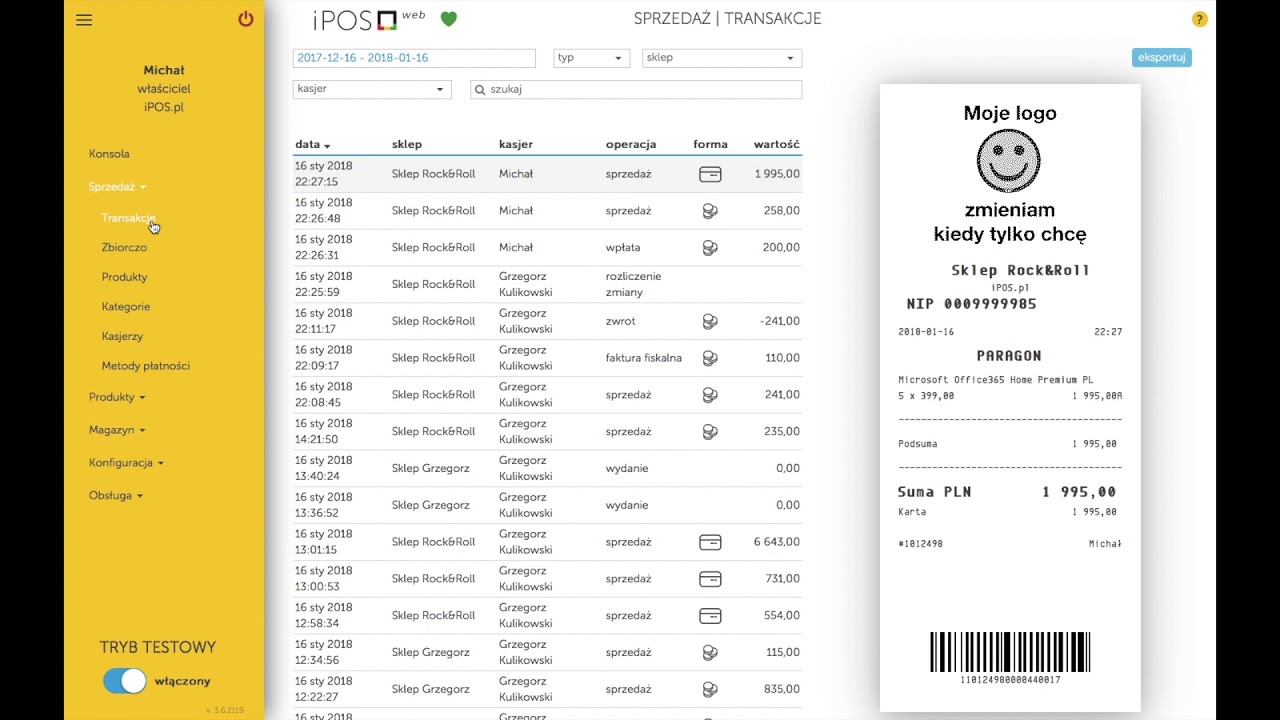Click coins icon in faktura fiskalna row
The image size is (1280, 720).
pyautogui.click(x=710, y=358)
